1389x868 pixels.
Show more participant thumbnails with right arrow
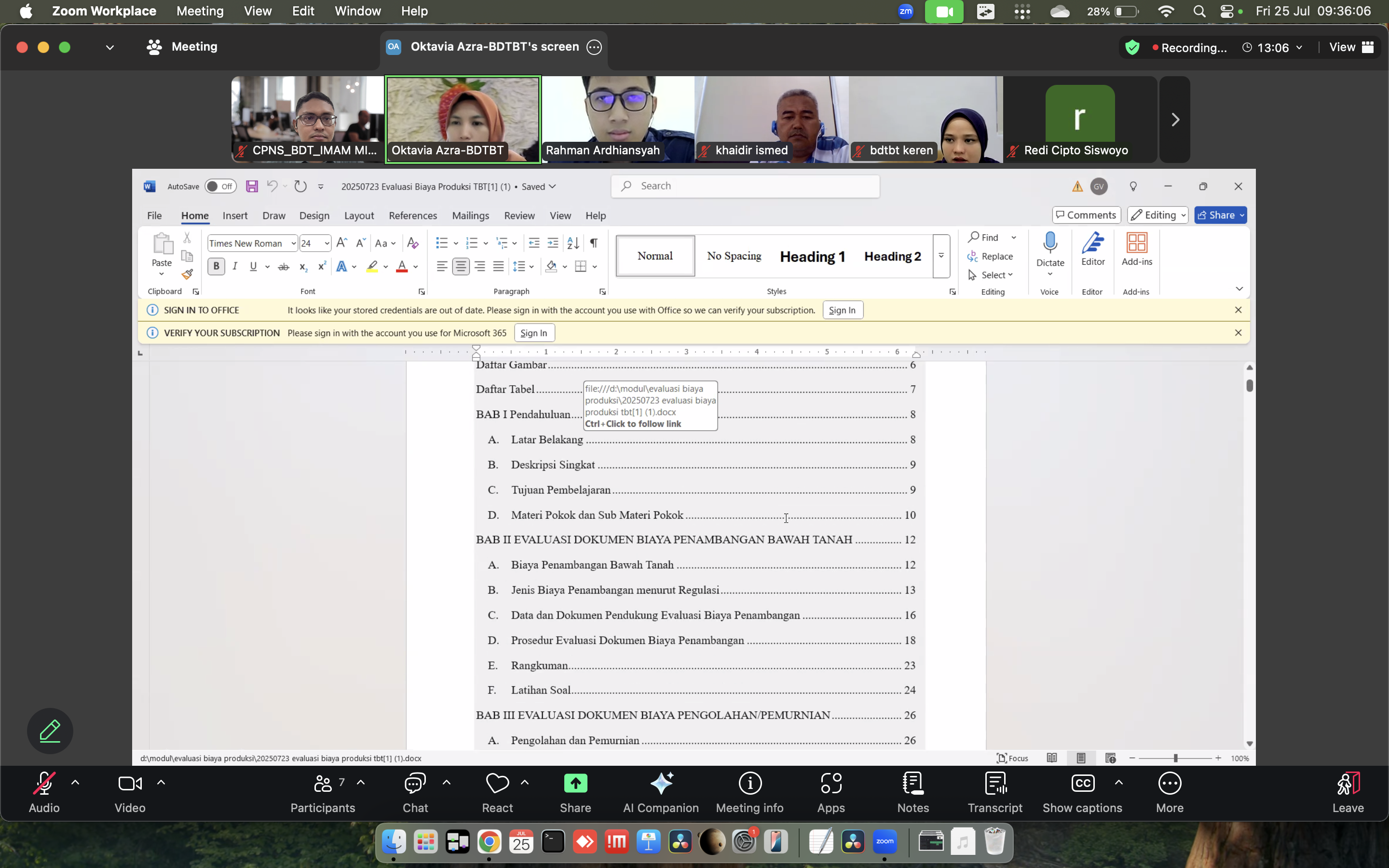tap(1174, 120)
